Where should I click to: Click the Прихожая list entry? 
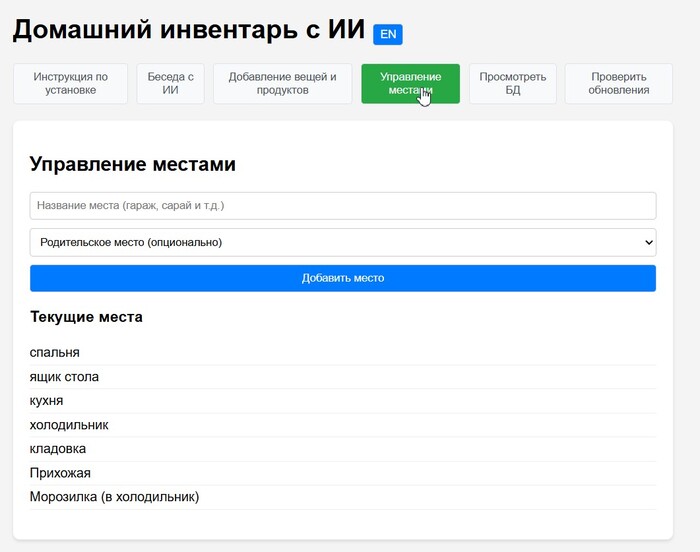click(x=61, y=473)
